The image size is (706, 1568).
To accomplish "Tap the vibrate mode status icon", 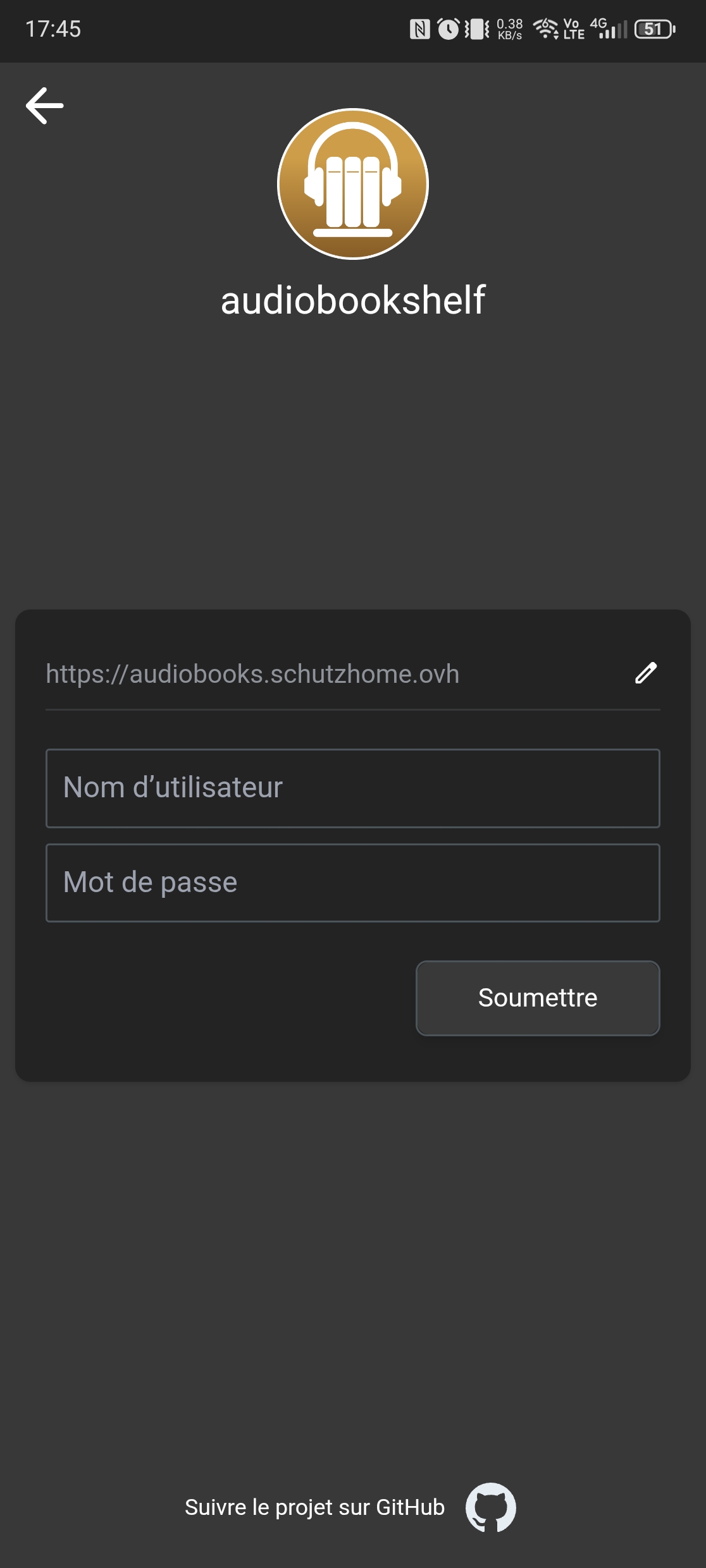I will (477, 29).
